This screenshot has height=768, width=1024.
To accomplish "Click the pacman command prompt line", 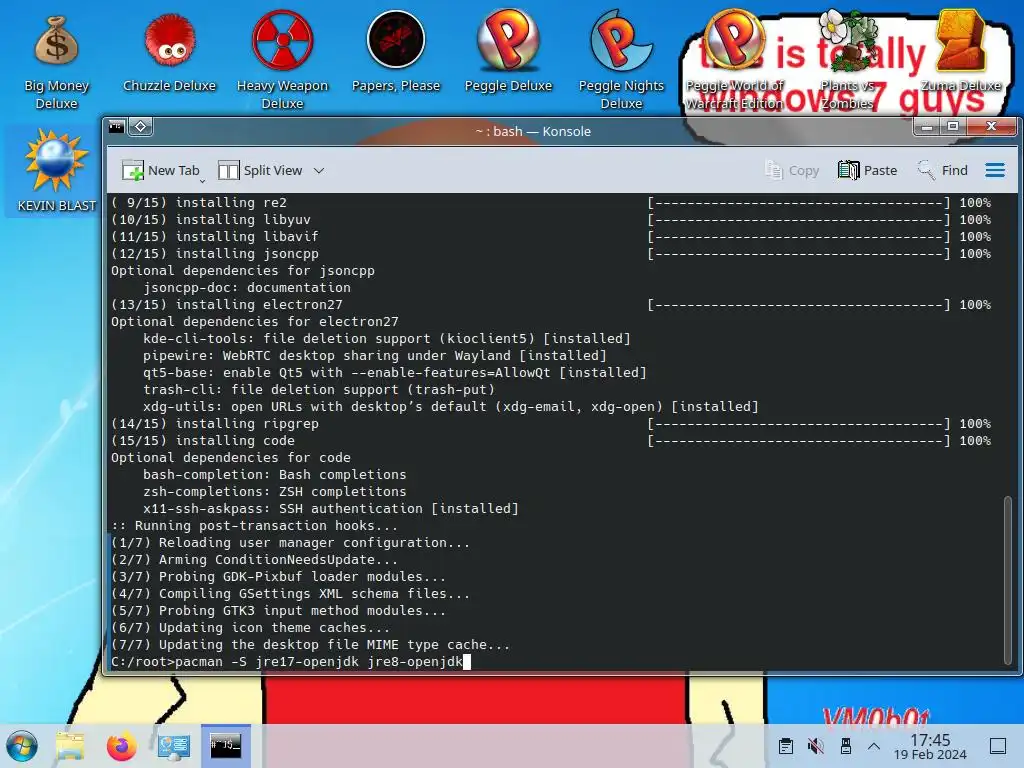I will (291, 662).
